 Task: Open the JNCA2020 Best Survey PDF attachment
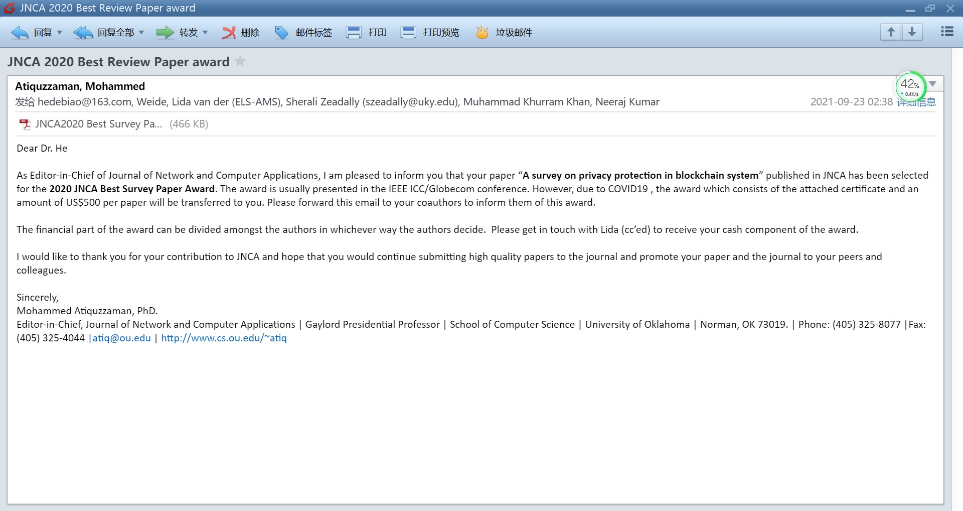coord(98,124)
